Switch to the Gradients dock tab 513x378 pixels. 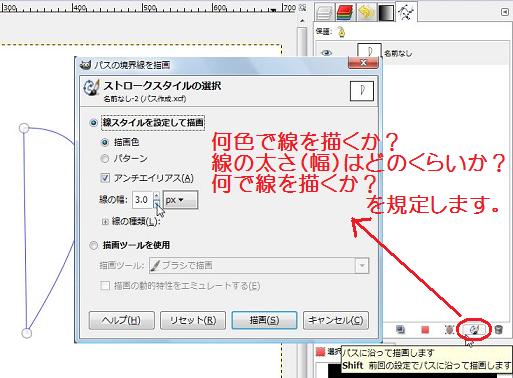(386, 12)
